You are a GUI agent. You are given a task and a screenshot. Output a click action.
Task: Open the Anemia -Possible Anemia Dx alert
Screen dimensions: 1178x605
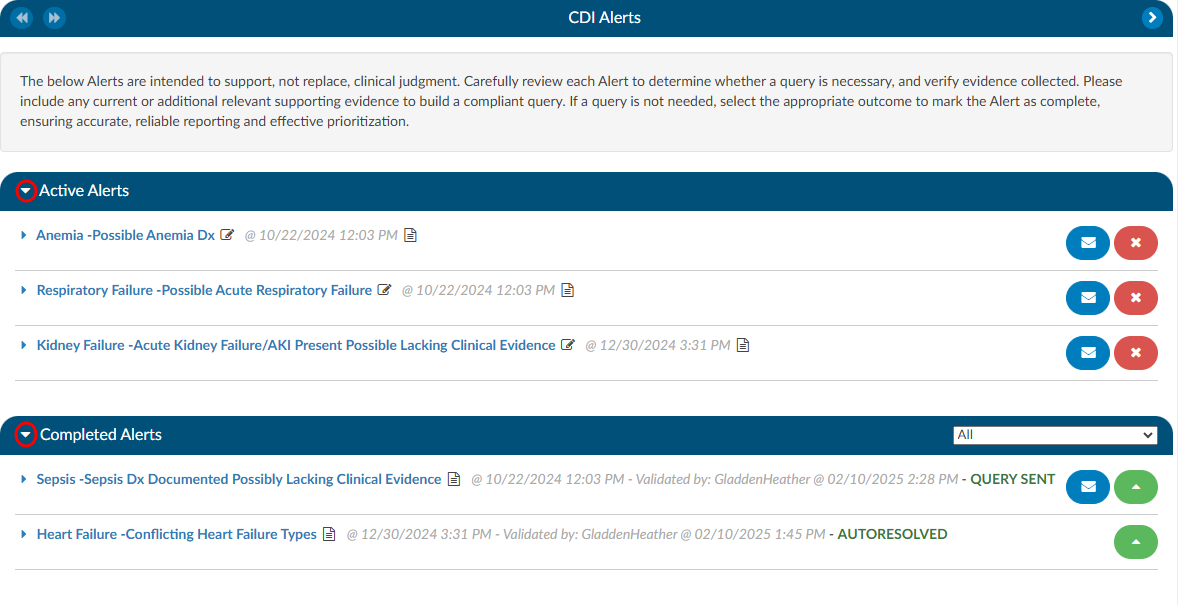click(x=125, y=235)
